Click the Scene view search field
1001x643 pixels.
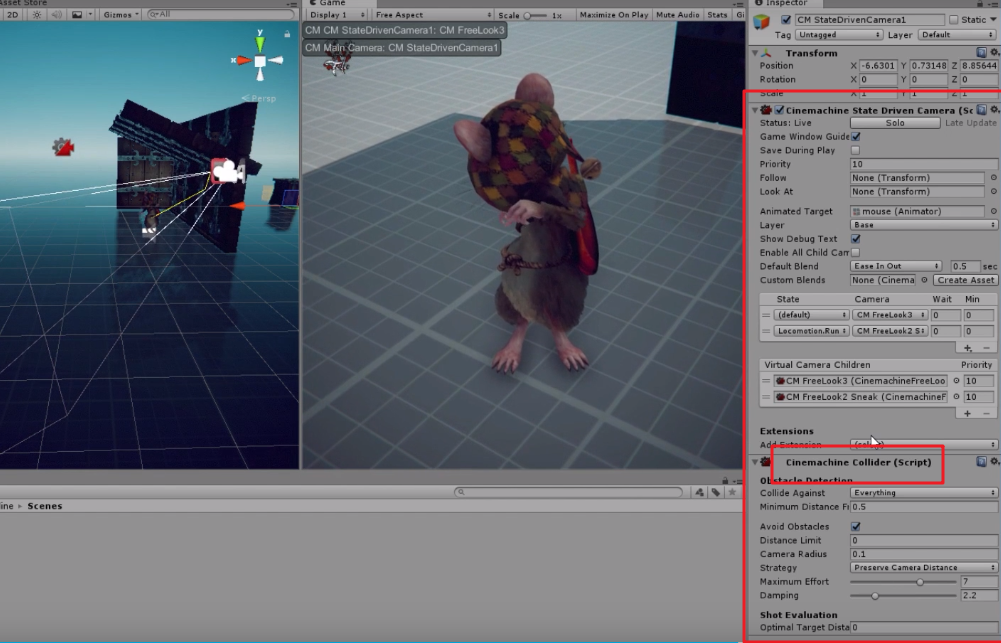220,14
